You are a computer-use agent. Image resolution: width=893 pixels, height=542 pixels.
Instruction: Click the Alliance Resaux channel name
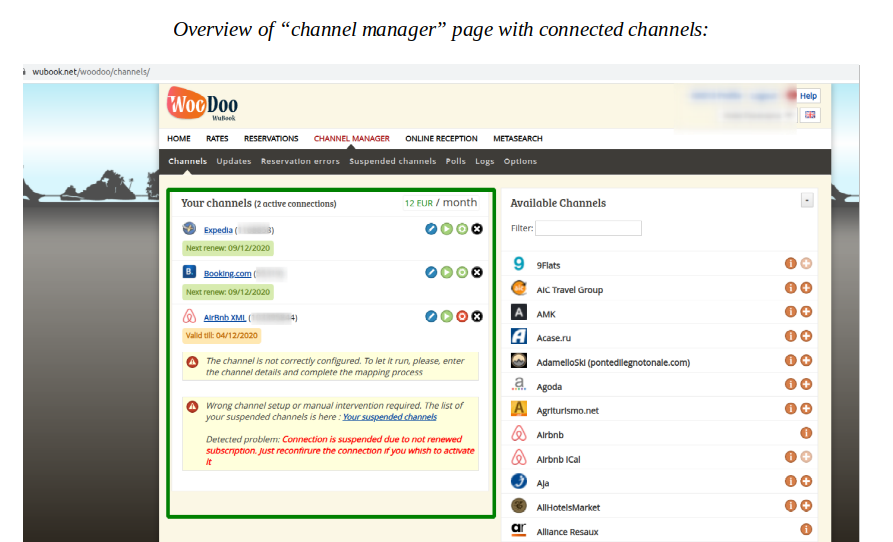(x=567, y=532)
